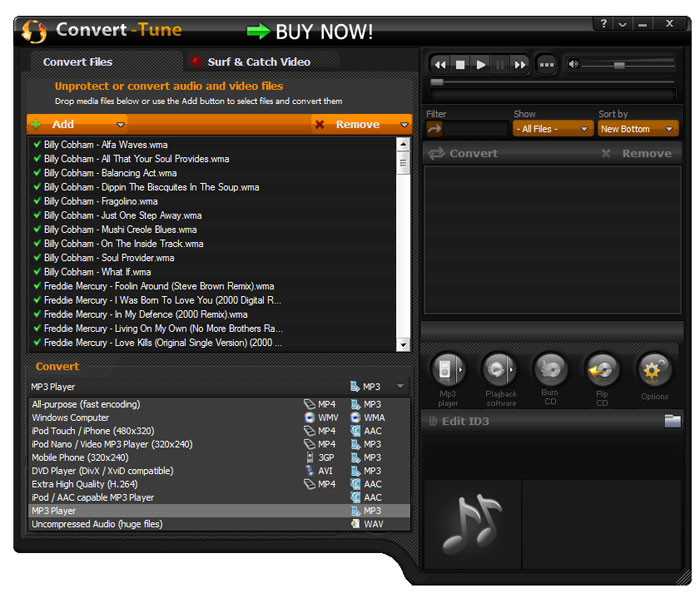This screenshot has width=700, height=598.
Task: Choose Windows Computer profile
Action: [x=219, y=418]
